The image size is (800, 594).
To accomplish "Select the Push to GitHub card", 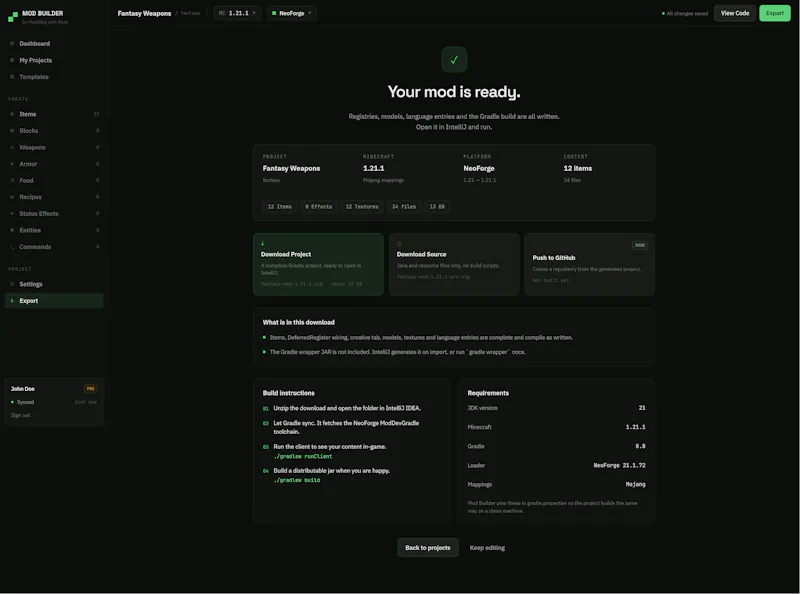I will click(590, 264).
